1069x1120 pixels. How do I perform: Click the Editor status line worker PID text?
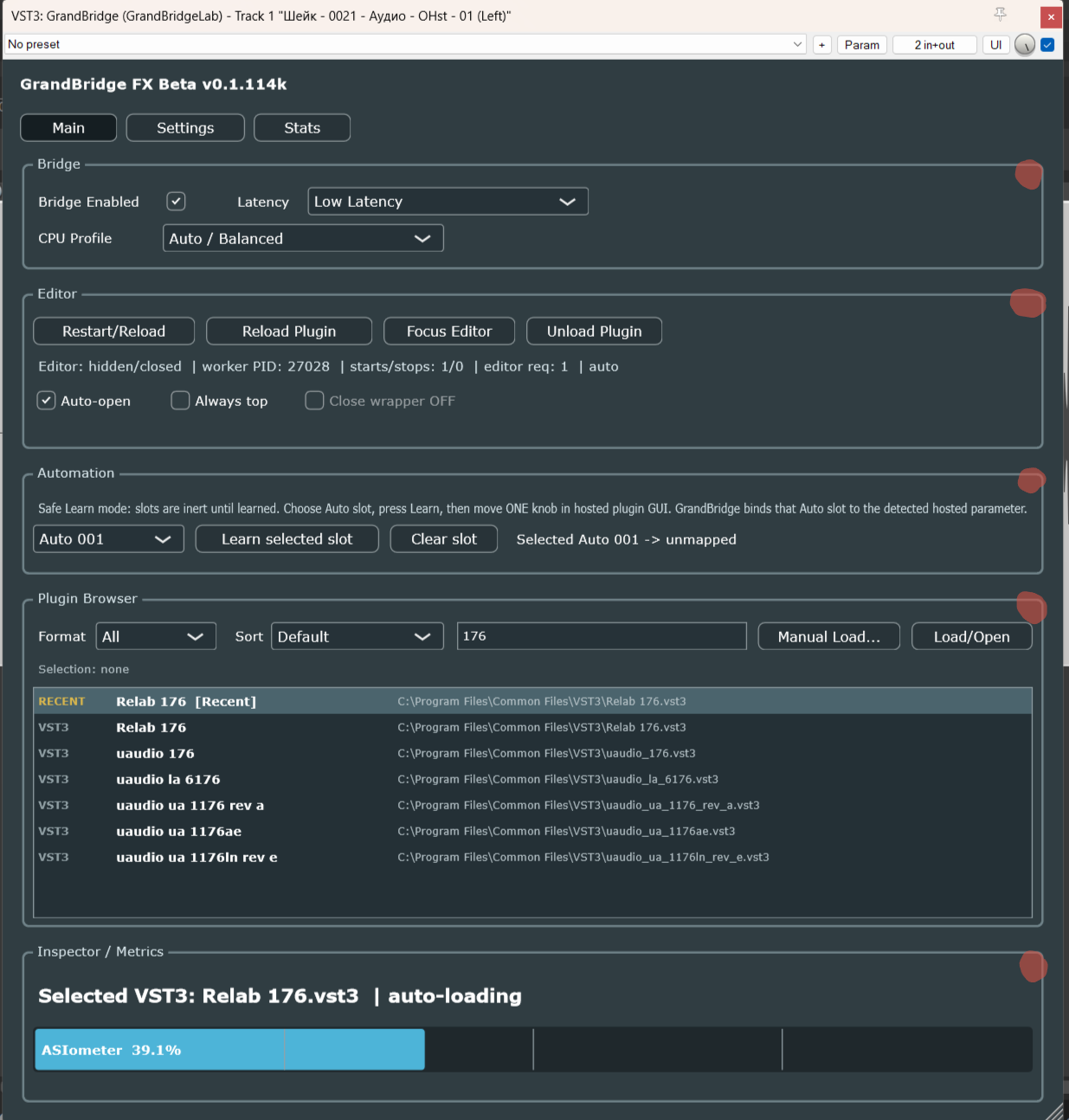point(266,367)
